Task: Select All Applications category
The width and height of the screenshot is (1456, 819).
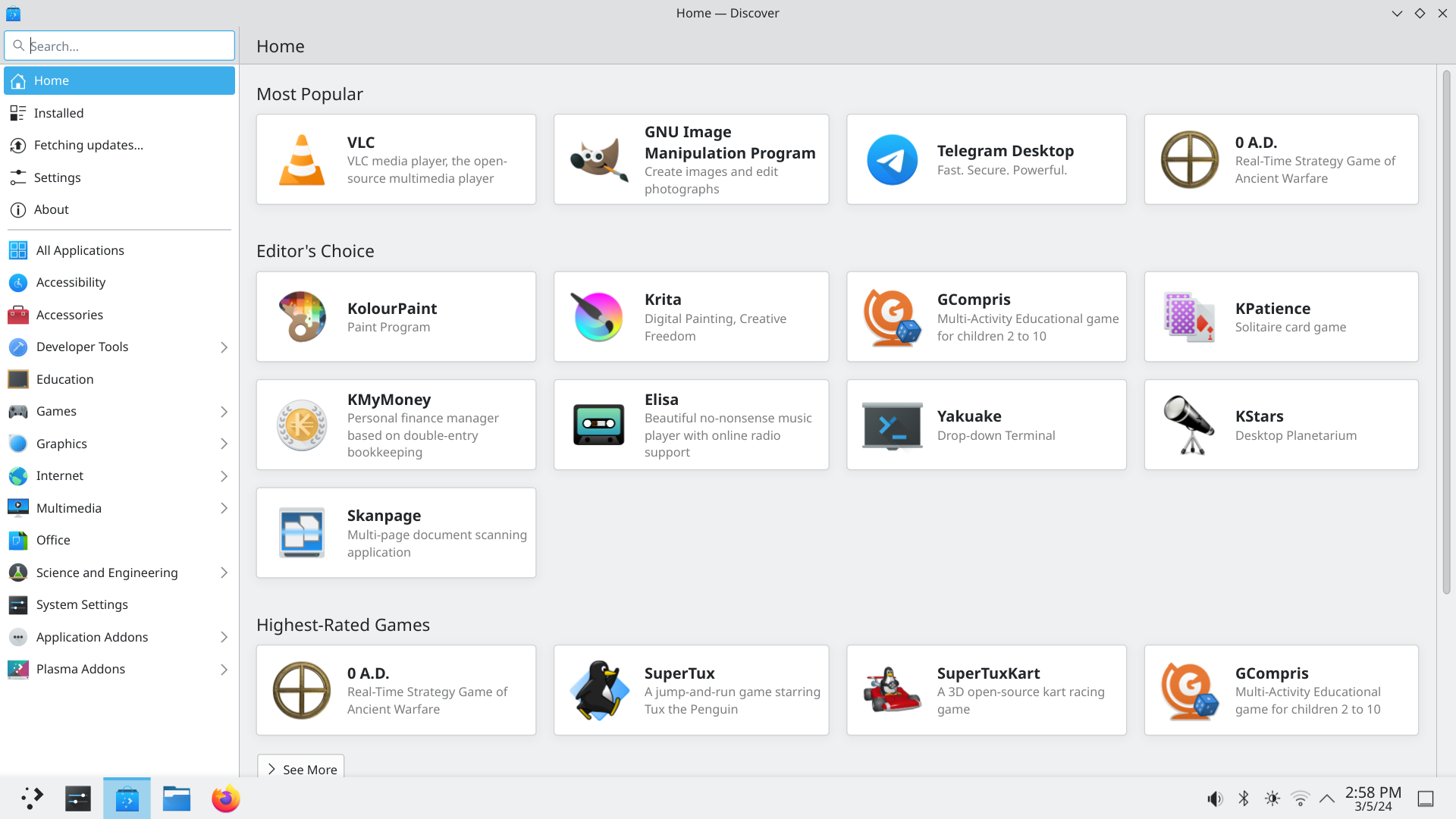Action: tap(119, 250)
